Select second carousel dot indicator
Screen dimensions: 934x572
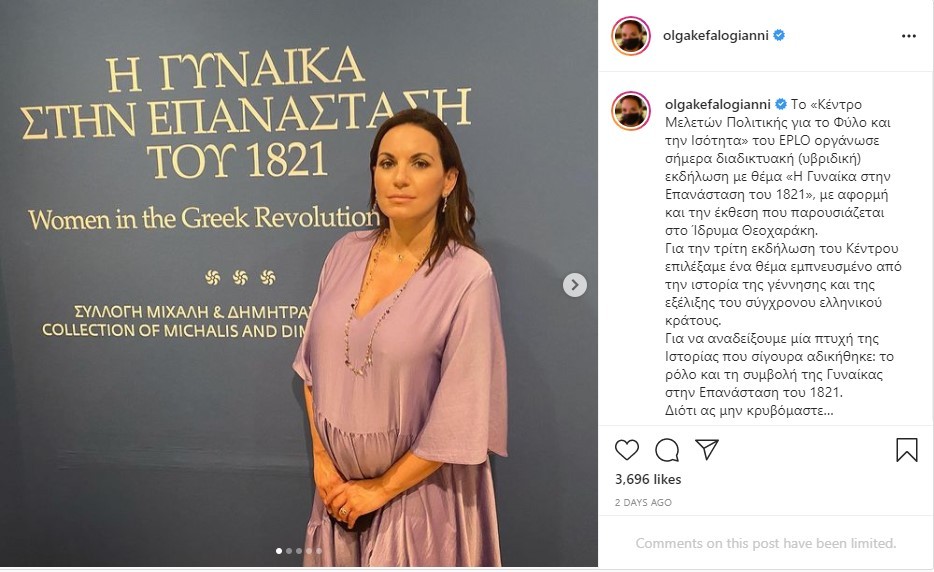289,551
